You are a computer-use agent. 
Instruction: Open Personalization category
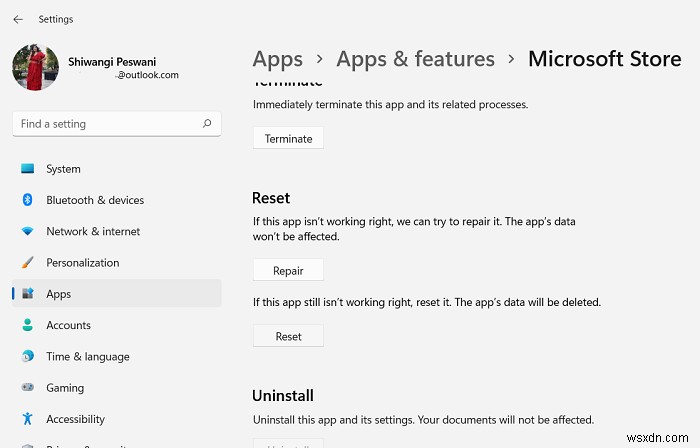click(x=83, y=263)
